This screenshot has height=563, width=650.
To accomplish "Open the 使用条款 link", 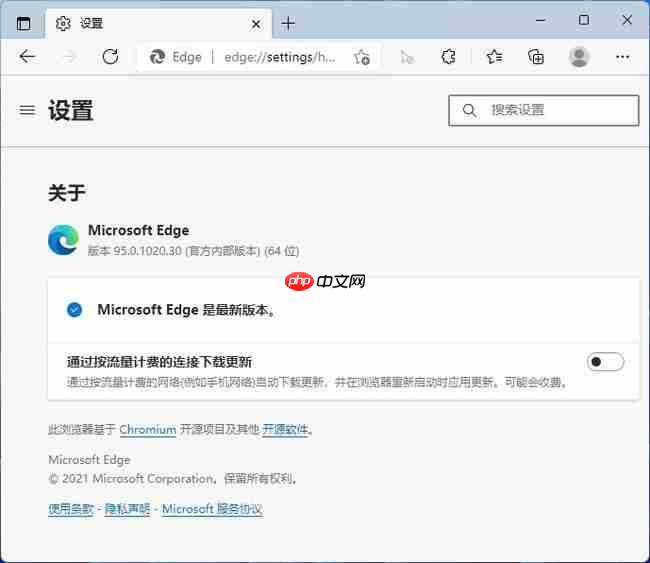I will click(x=71, y=509).
